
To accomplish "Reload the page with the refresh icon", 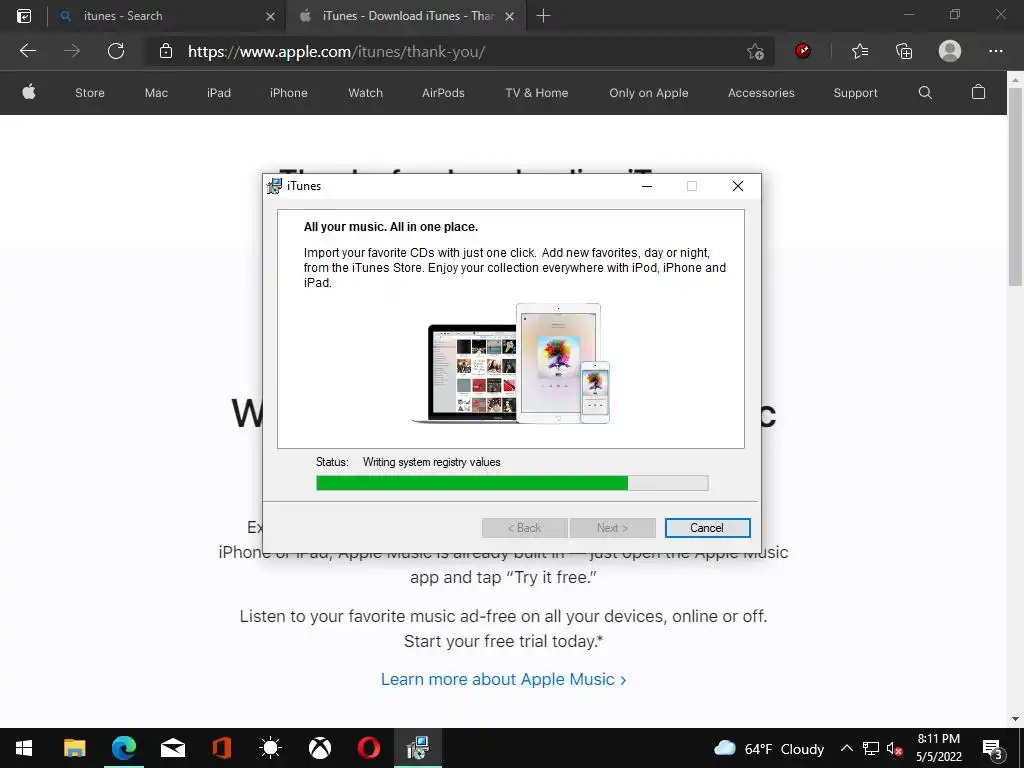I will pyautogui.click(x=116, y=51).
